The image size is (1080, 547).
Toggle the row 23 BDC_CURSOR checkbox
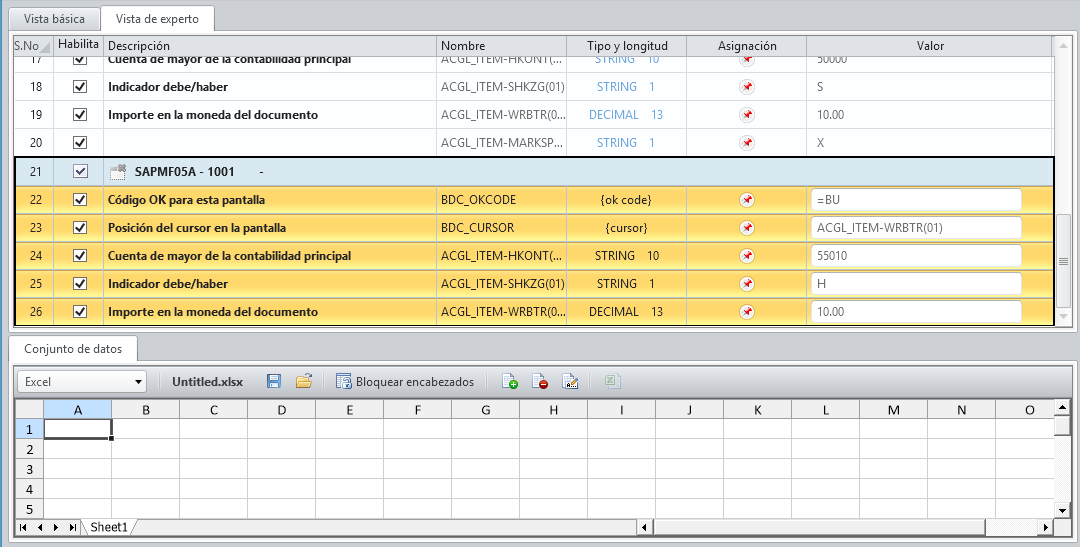click(x=80, y=227)
